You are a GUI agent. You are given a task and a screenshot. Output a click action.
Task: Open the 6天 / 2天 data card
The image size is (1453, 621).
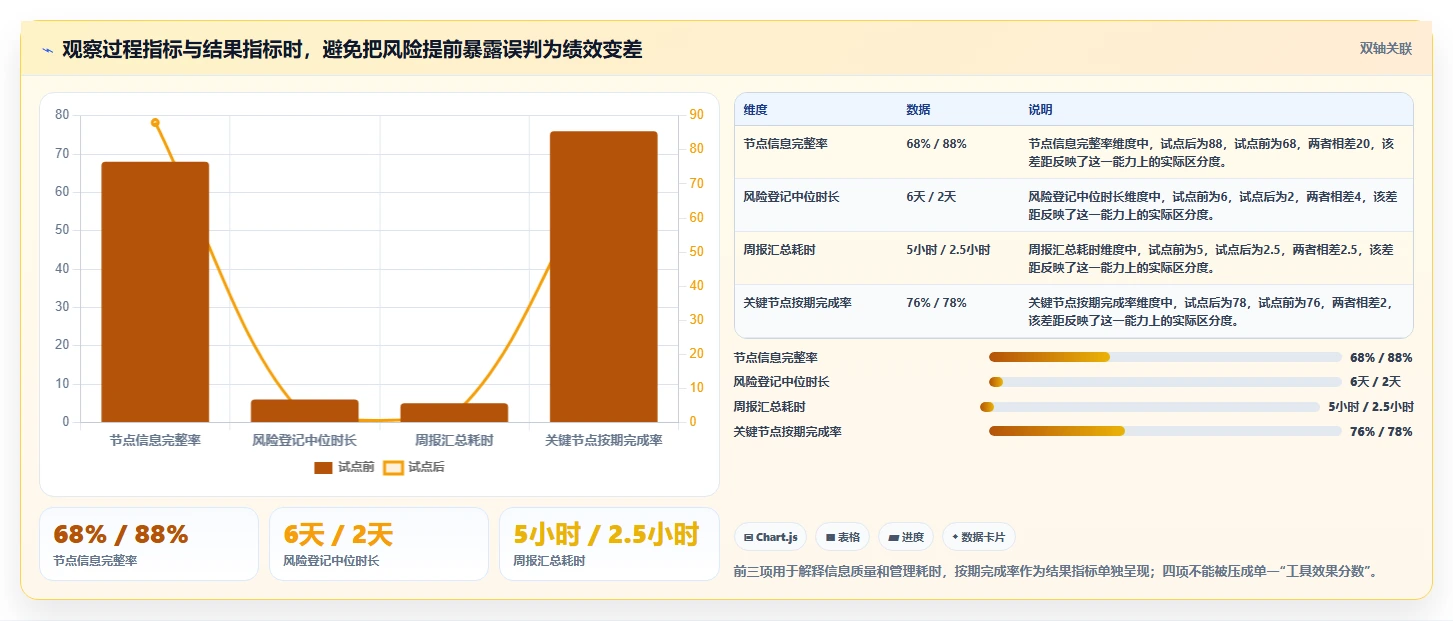[x=379, y=544]
